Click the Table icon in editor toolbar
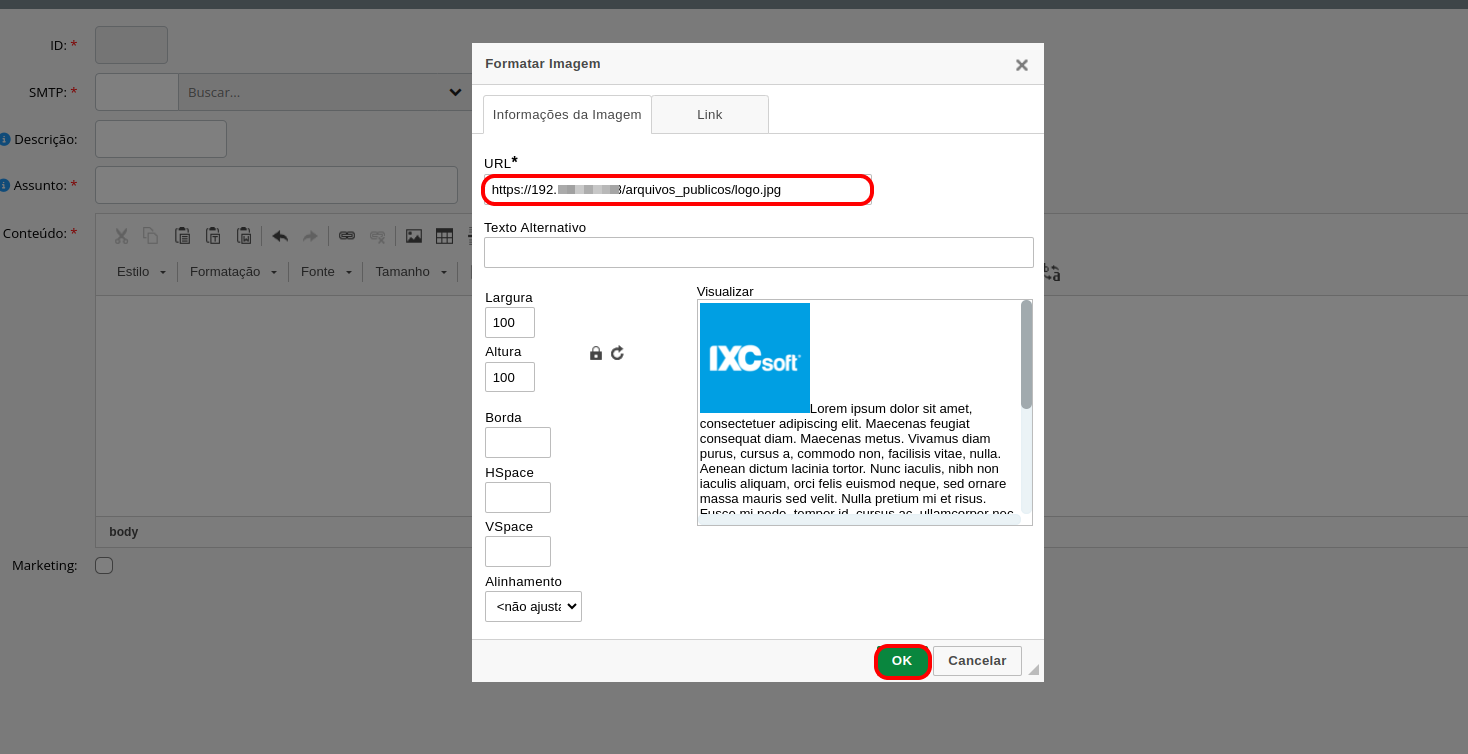1468x754 pixels. pos(444,236)
